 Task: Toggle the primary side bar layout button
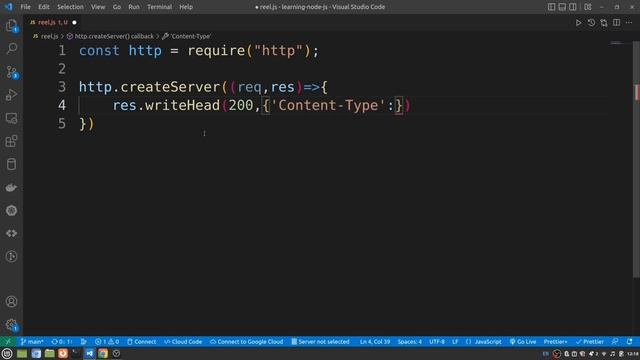click(551, 7)
